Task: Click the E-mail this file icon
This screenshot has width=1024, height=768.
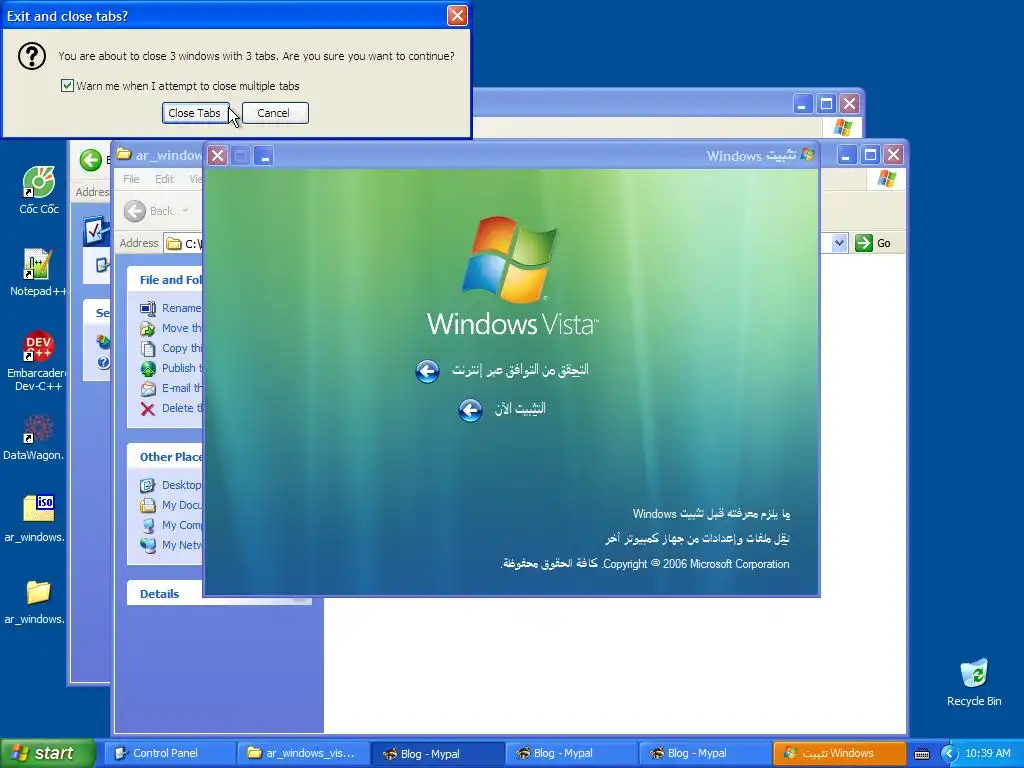Action: pyautogui.click(x=148, y=389)
